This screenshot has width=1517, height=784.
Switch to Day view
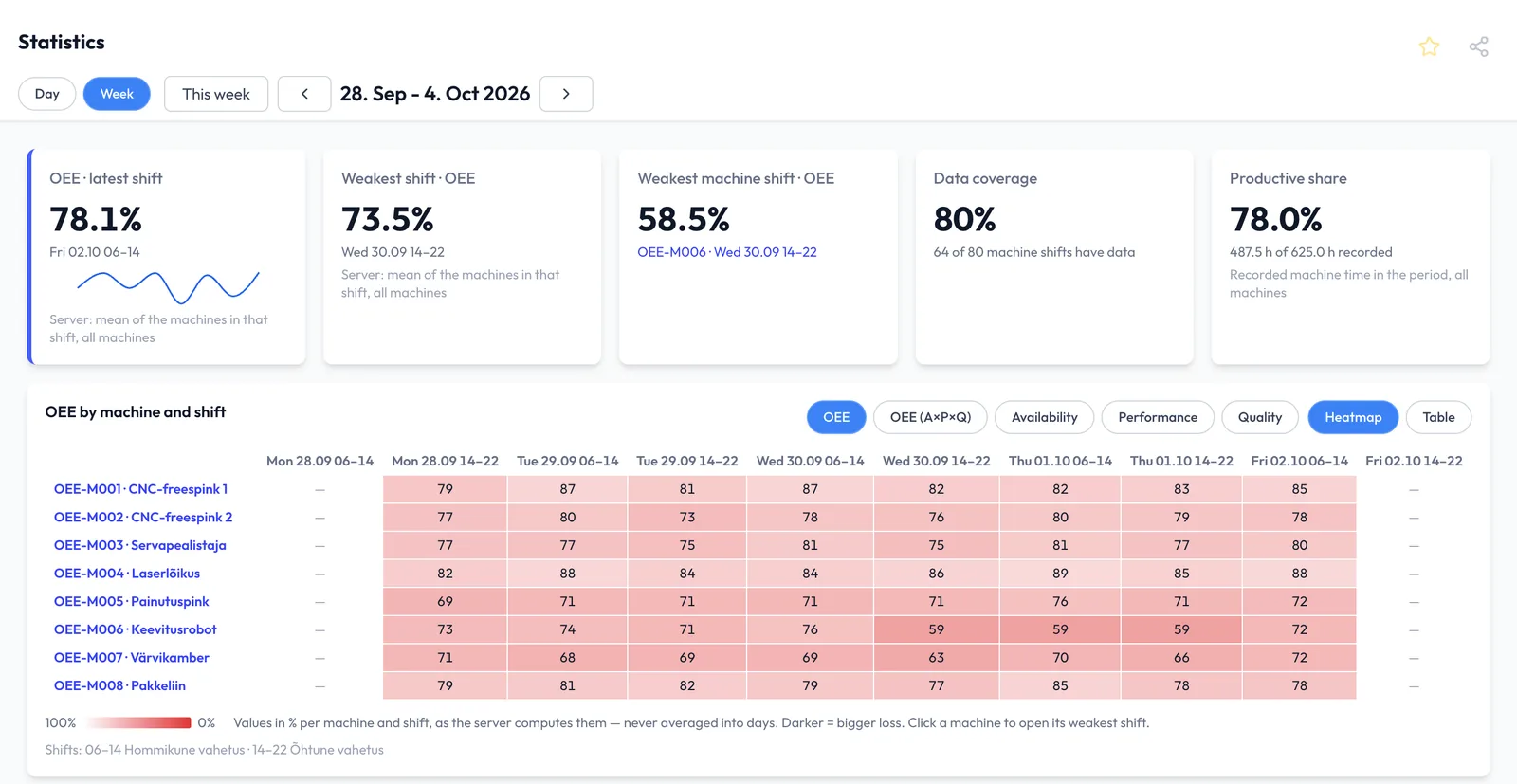pyautogui.click(x=47, y=94)
